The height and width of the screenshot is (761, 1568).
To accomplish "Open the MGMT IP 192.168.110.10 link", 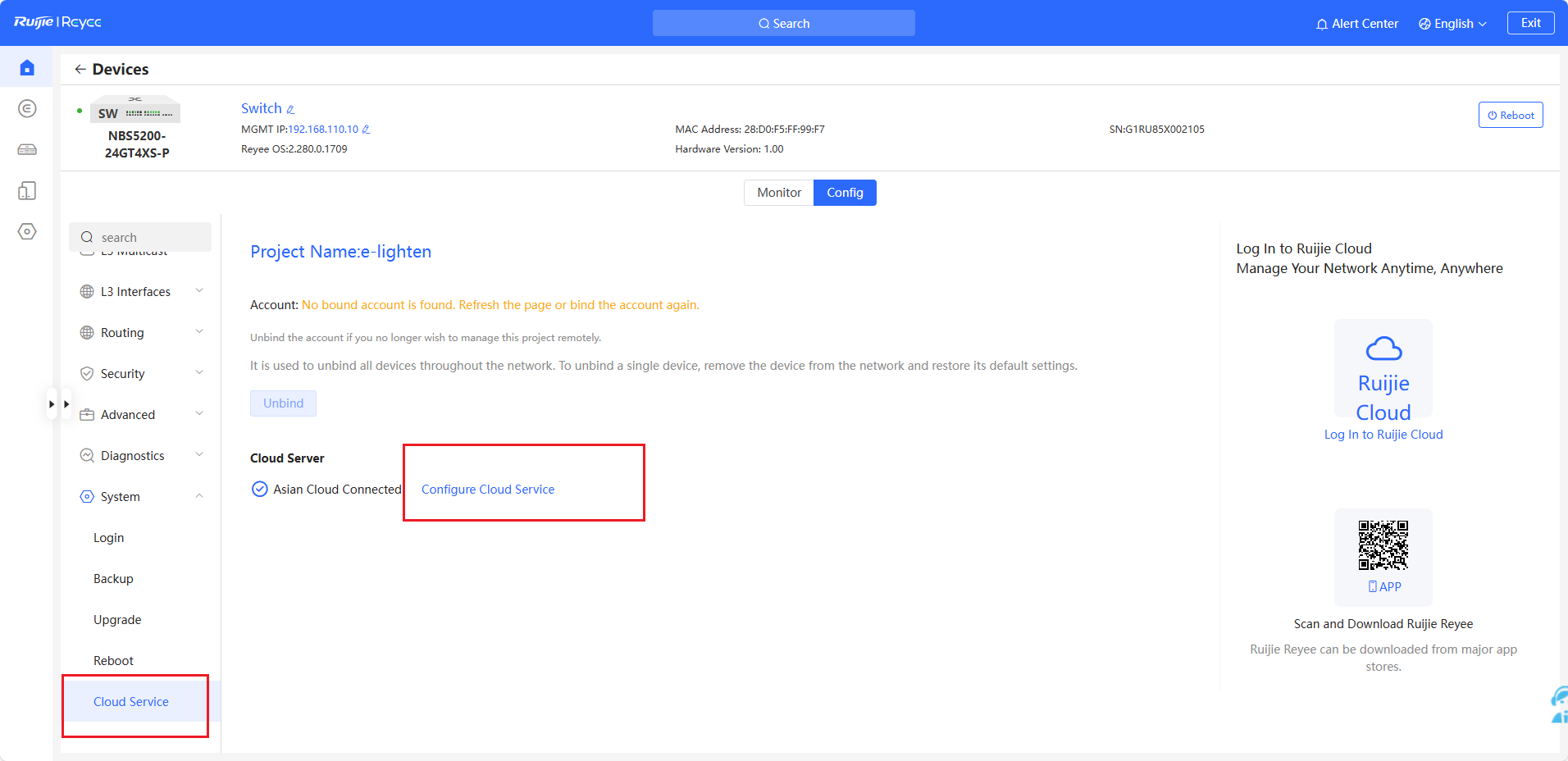I will 323,130.
